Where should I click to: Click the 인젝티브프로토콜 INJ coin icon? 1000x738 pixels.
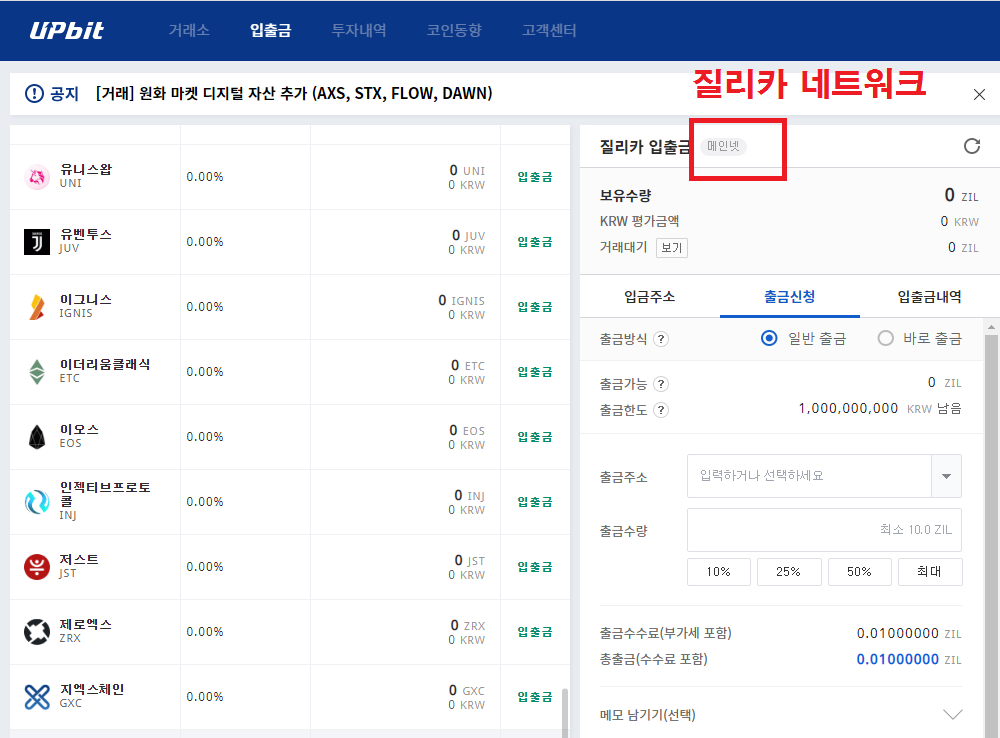pos(37,502)
